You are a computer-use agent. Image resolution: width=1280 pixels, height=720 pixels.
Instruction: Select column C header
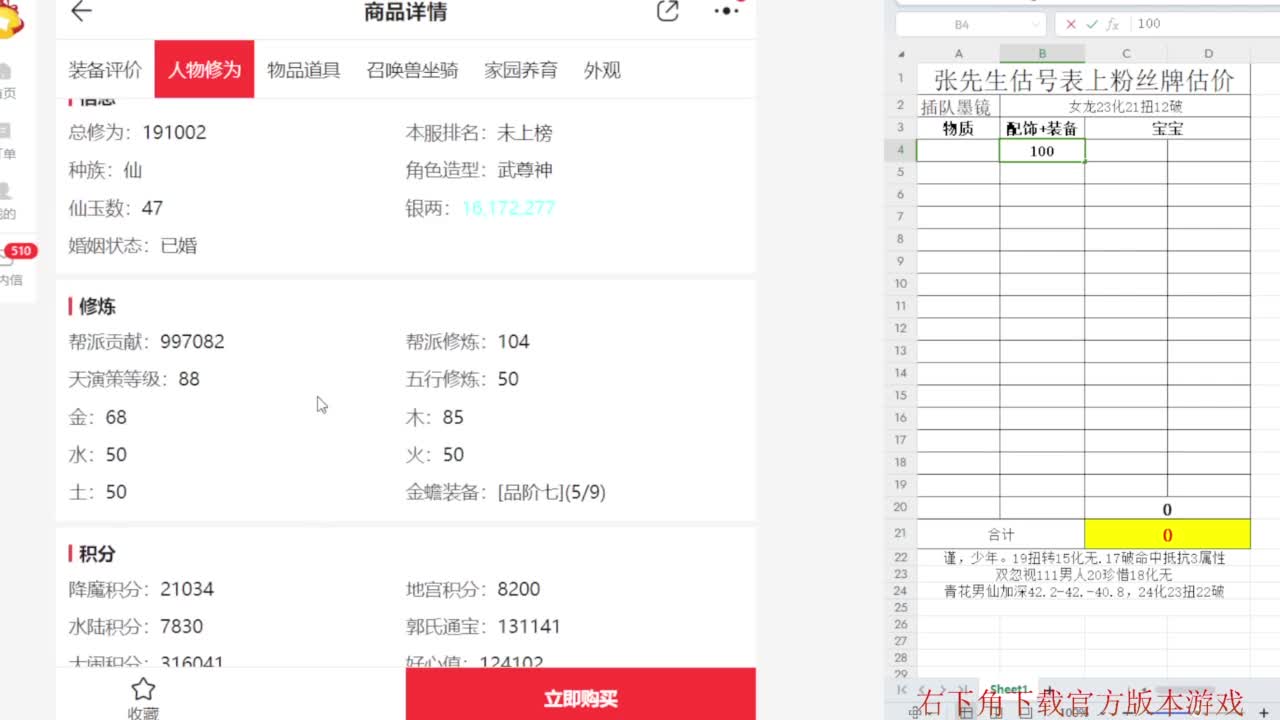coord(1126,54)
